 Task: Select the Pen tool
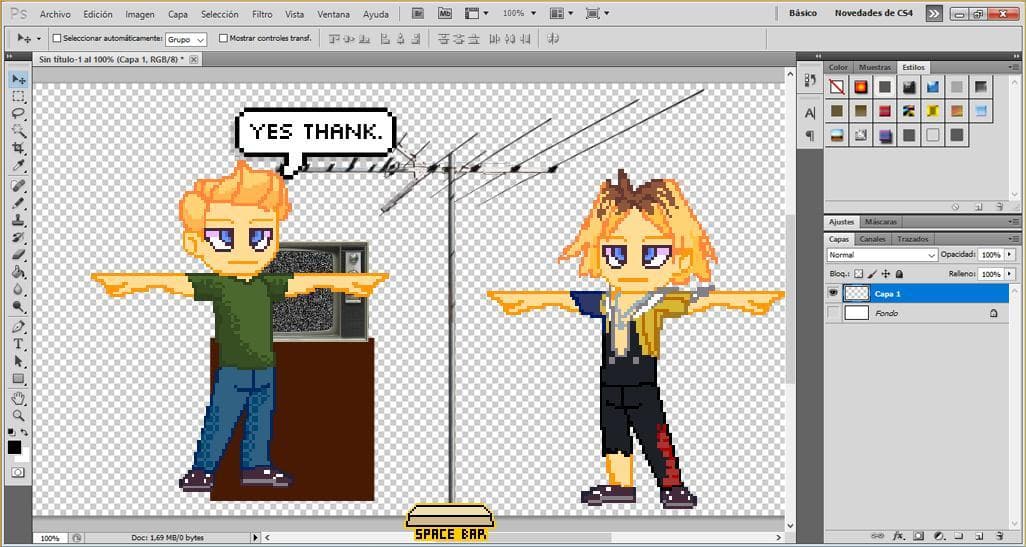(18, 326)
